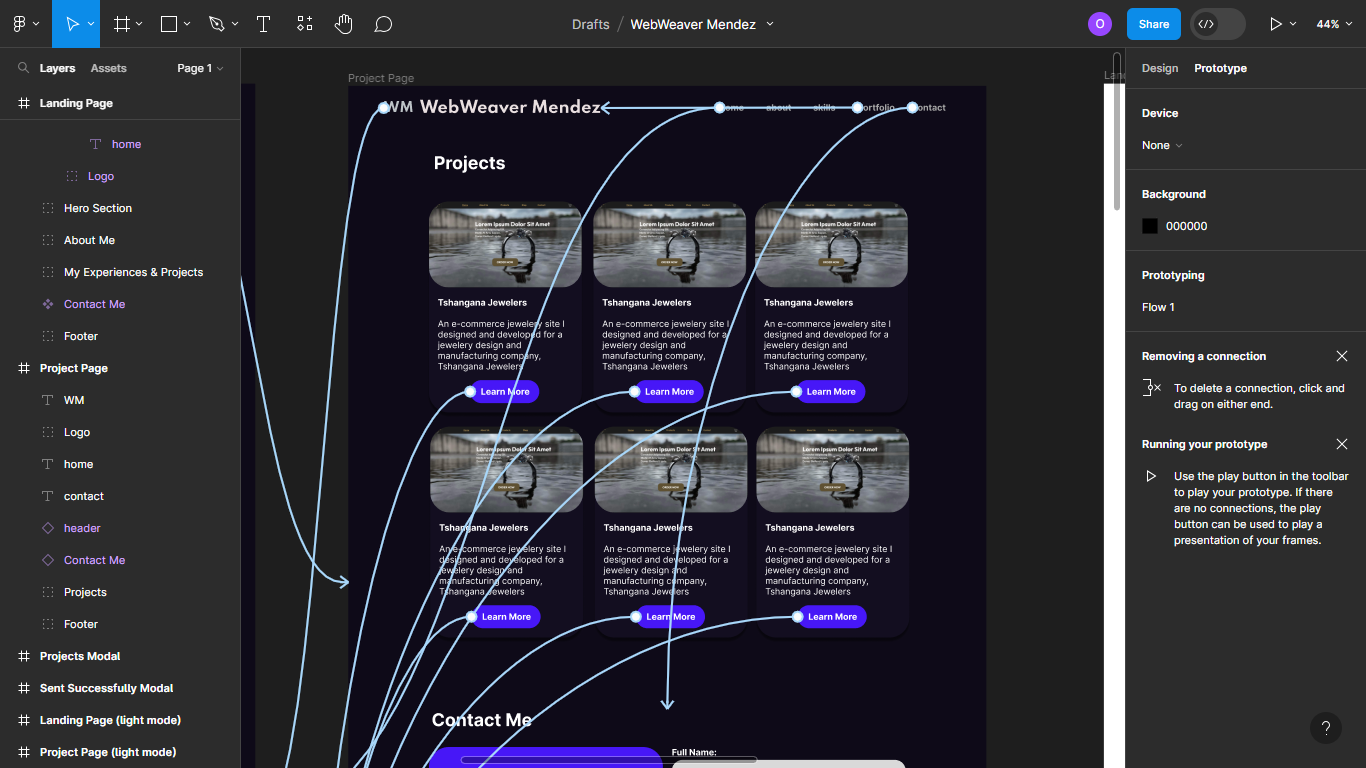Select the Text tool
1366x768 pixels.
264,24
